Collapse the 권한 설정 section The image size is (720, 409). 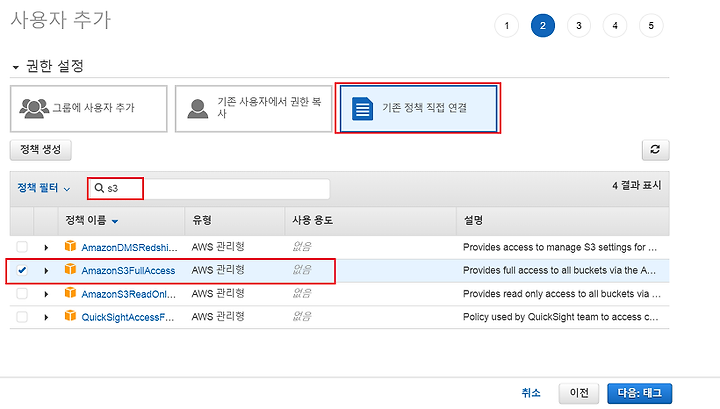click(x=16, y=67)
